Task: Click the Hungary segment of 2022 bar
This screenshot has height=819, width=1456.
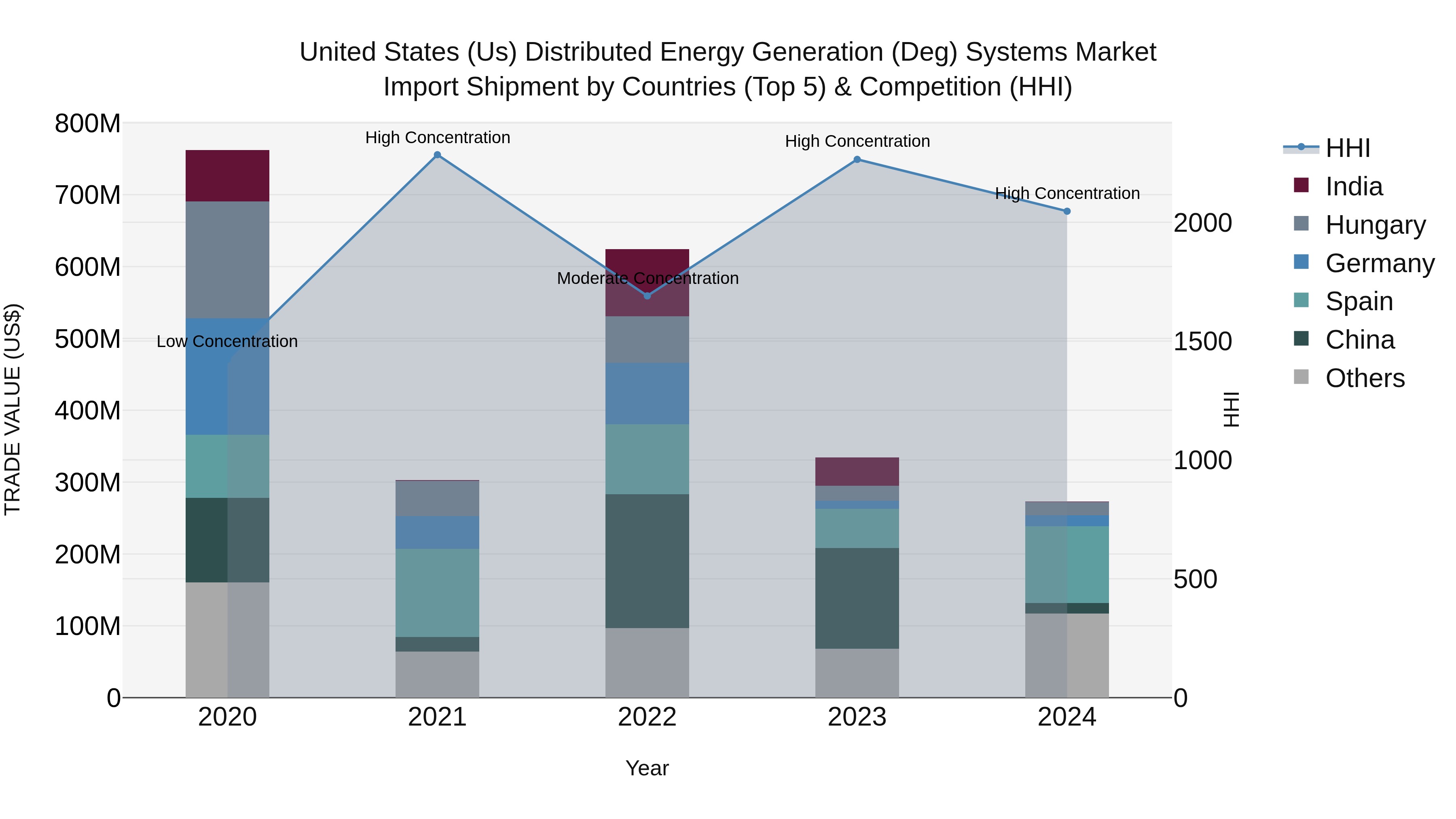Action: point(647,340)
